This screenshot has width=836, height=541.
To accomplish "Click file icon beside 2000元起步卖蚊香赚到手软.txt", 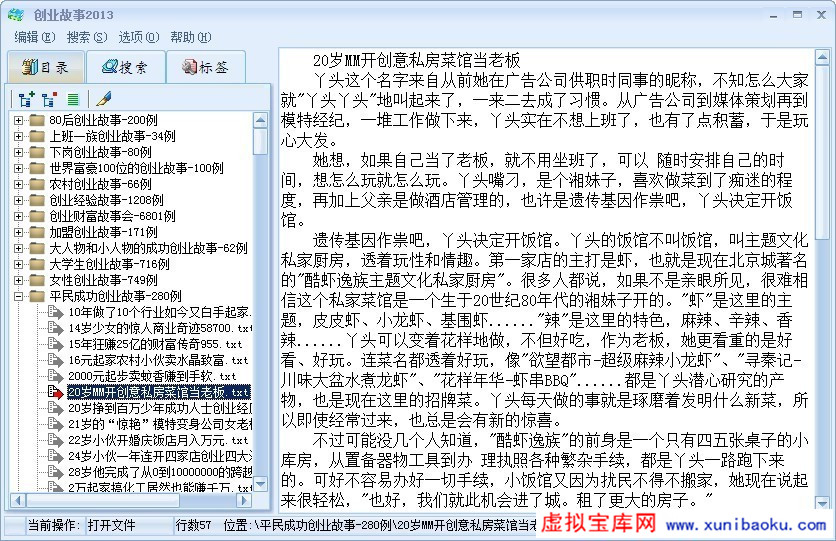I will [x=56, y=376].
